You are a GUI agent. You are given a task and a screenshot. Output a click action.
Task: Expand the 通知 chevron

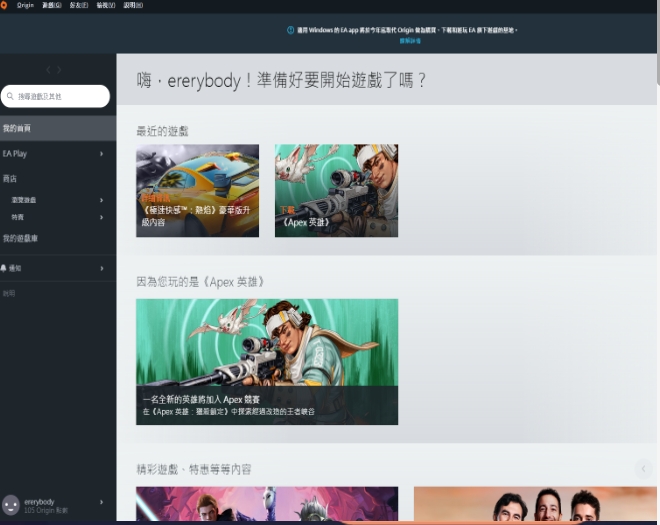coord(101,268)
